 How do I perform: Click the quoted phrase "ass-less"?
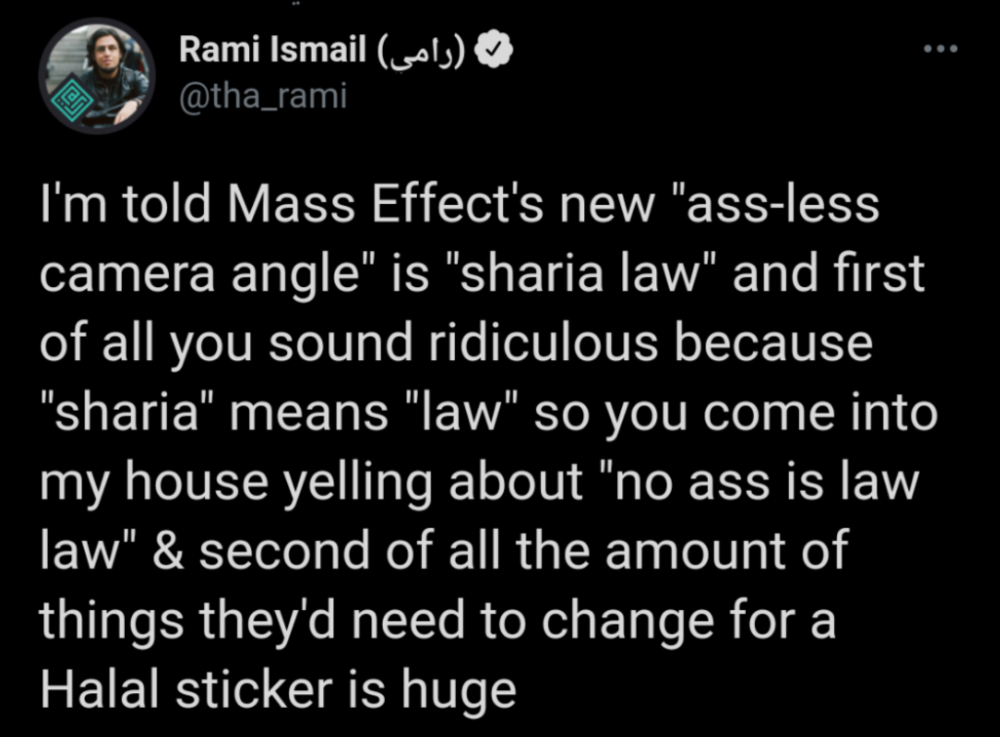(x=765, y=209)
